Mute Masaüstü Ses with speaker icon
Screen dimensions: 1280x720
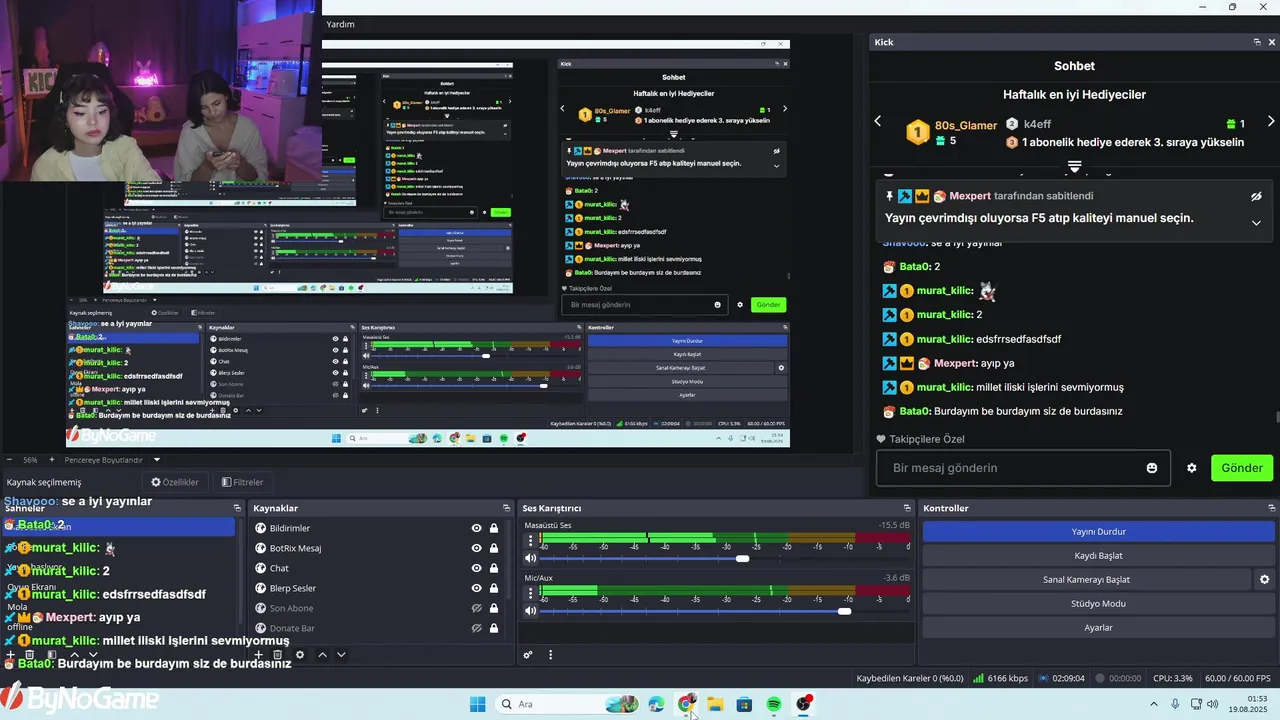[531, 558]
